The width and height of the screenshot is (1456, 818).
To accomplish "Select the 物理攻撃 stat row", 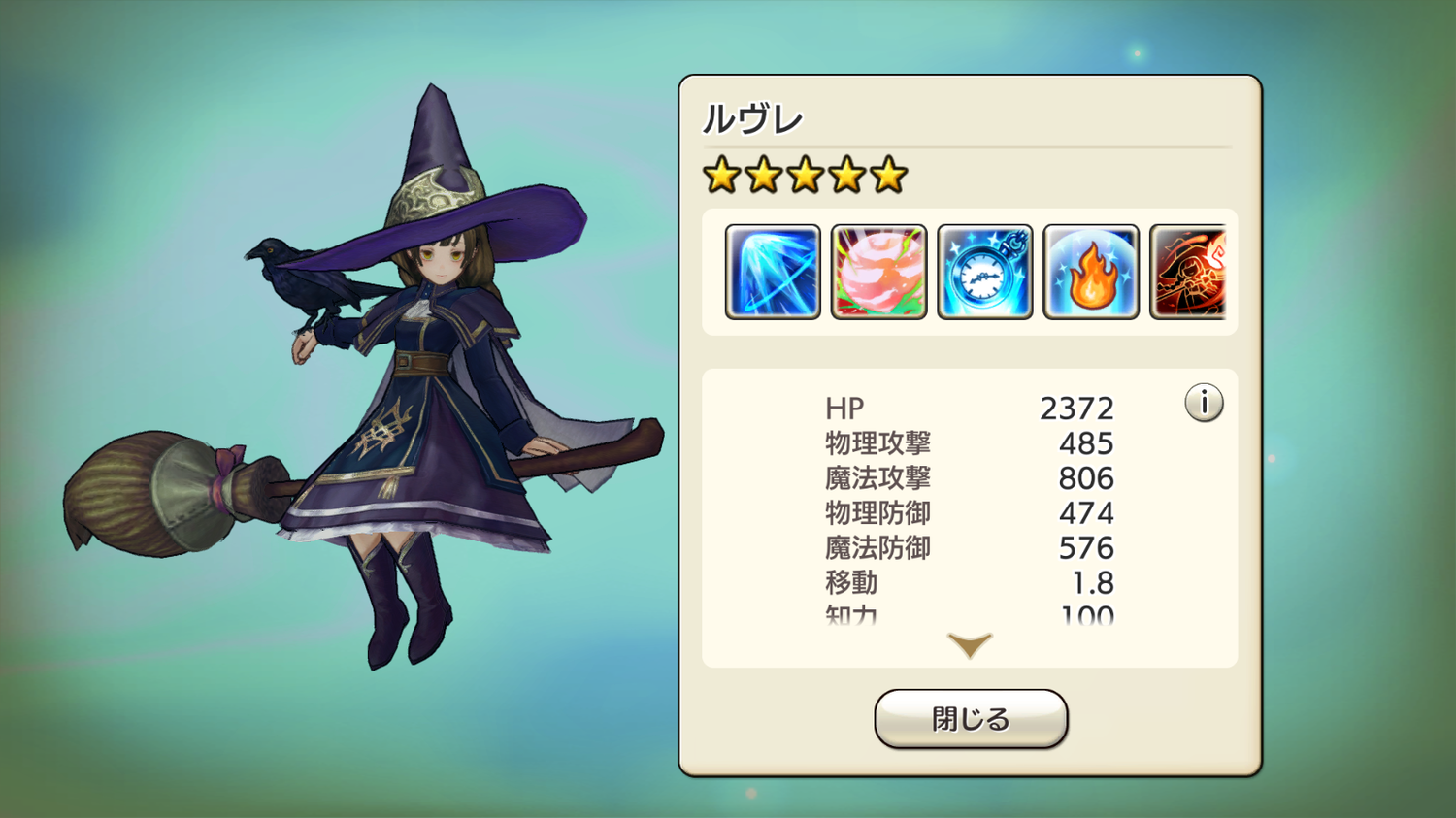I will coord(970,443).
